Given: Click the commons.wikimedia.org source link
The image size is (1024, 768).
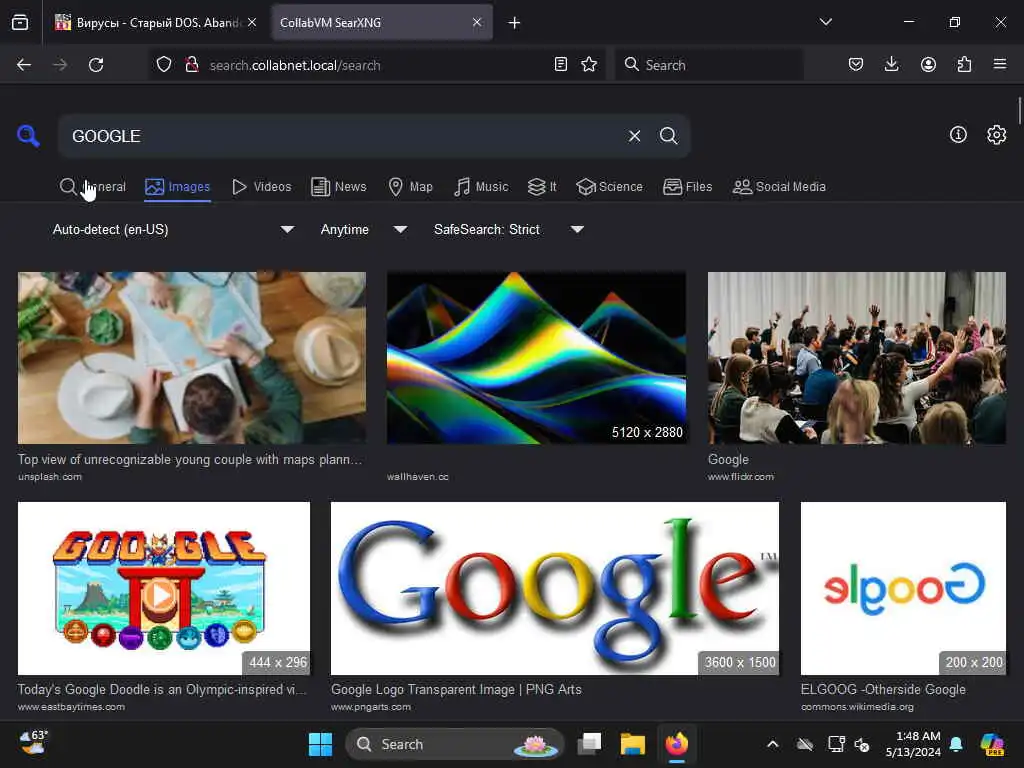Looking at the screenshot, I should pos(857,707).
